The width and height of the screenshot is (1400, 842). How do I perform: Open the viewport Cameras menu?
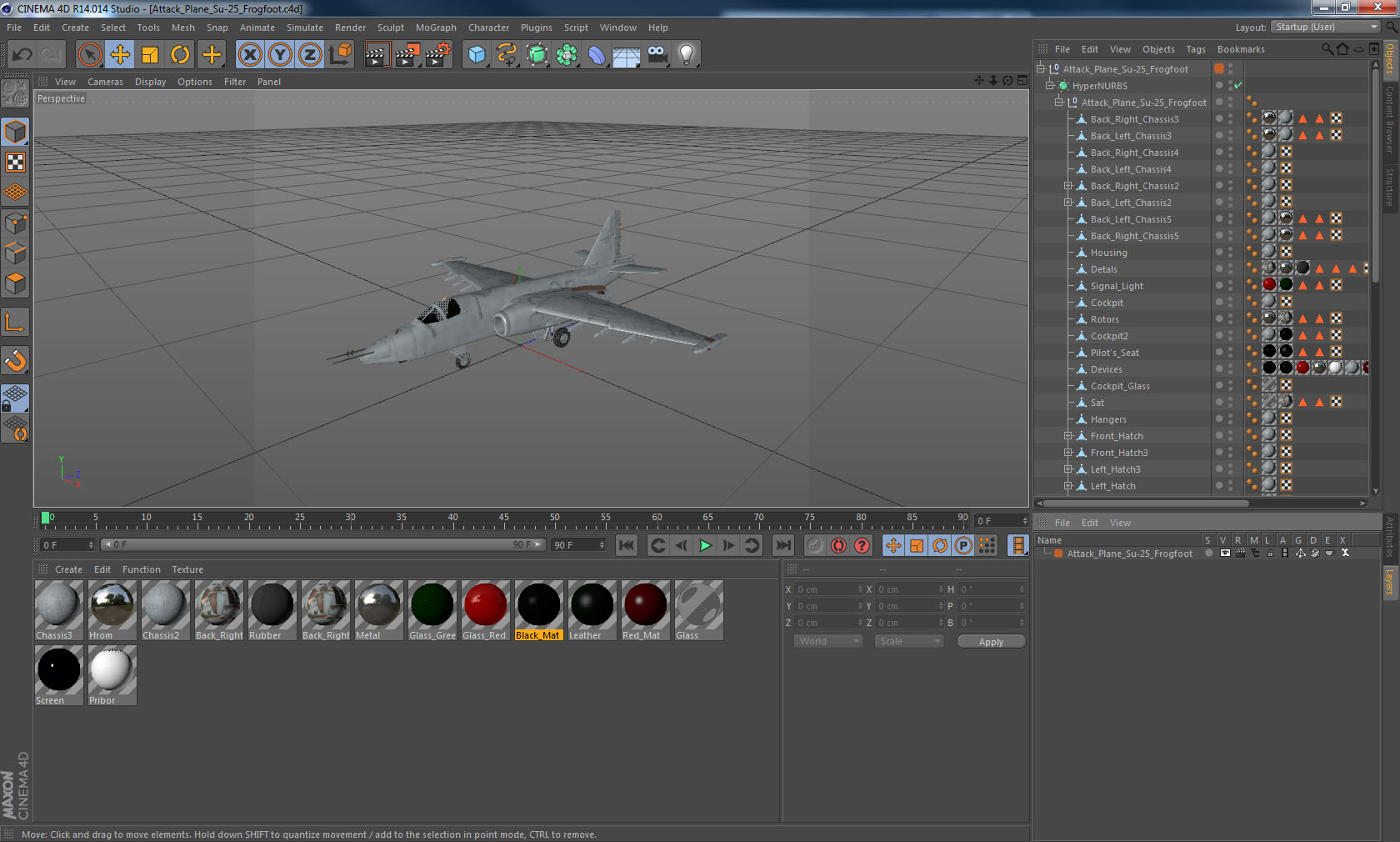coord(105,82)
